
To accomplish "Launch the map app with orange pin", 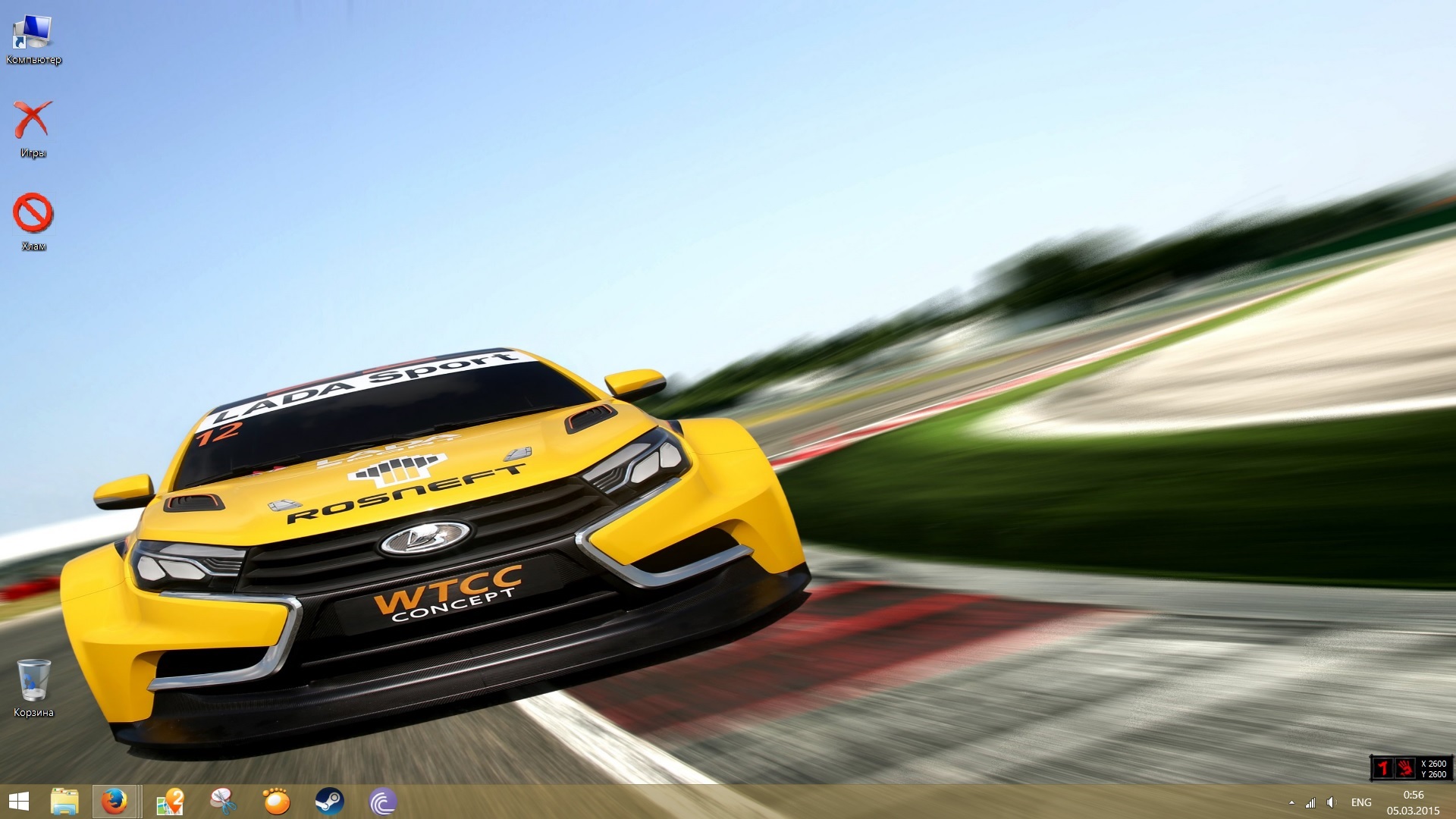I will 170,802.
